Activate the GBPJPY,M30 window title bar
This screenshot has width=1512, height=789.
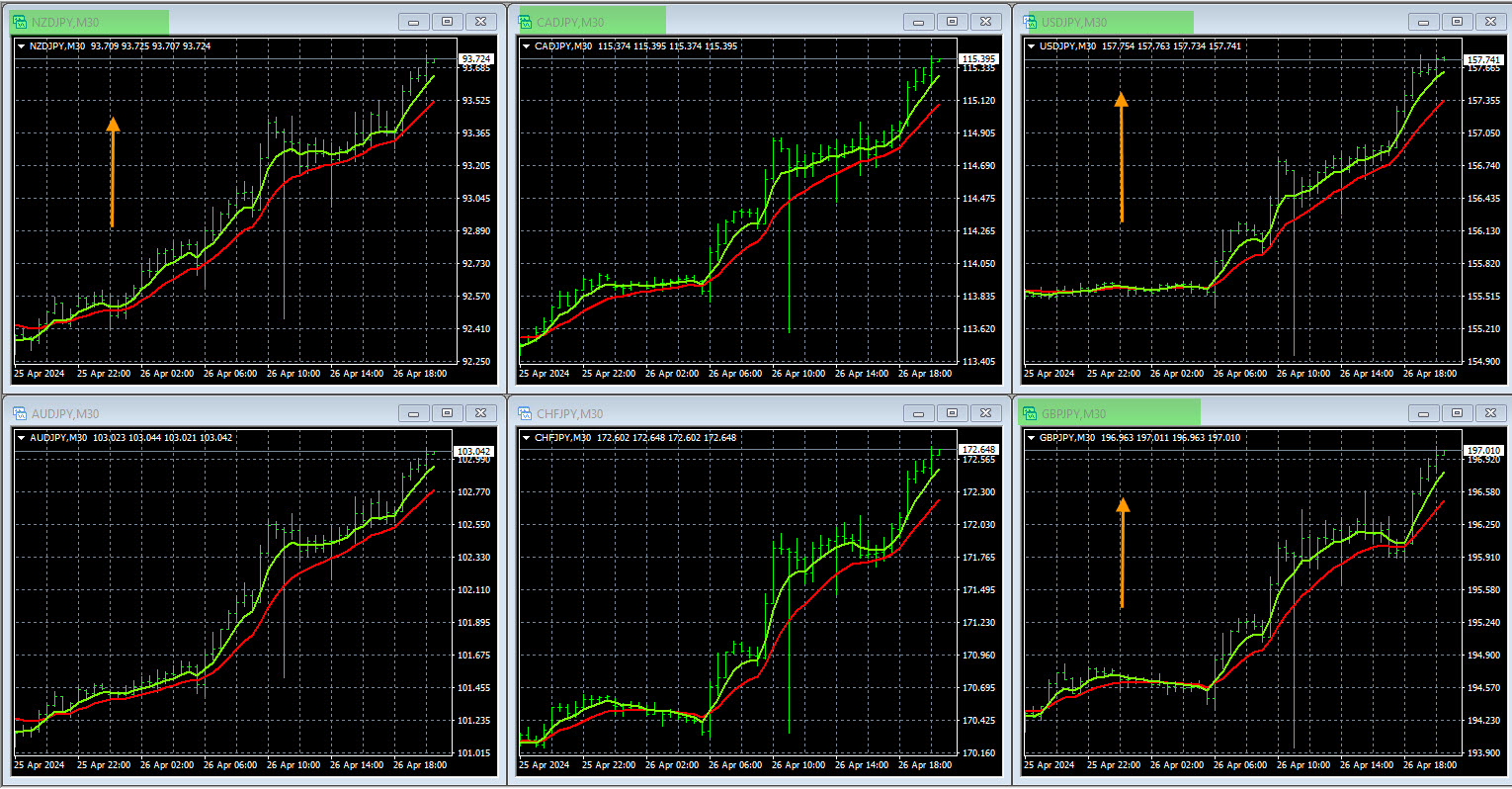1235,413
